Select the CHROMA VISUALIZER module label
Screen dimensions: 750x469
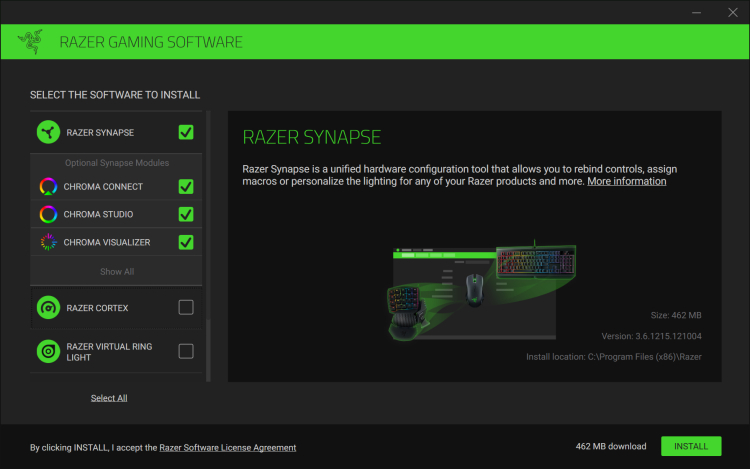(107, 242)
